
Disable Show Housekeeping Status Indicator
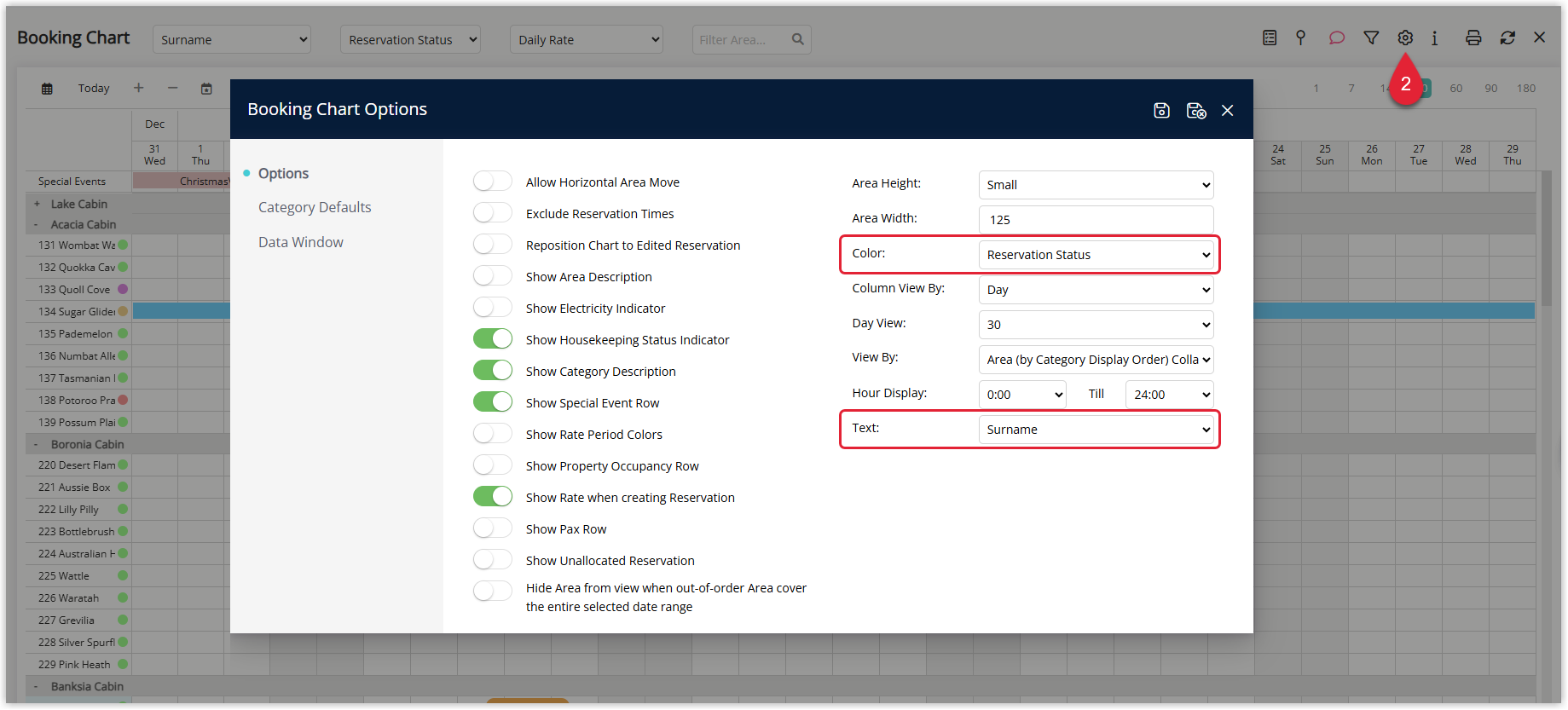point(493,339)
